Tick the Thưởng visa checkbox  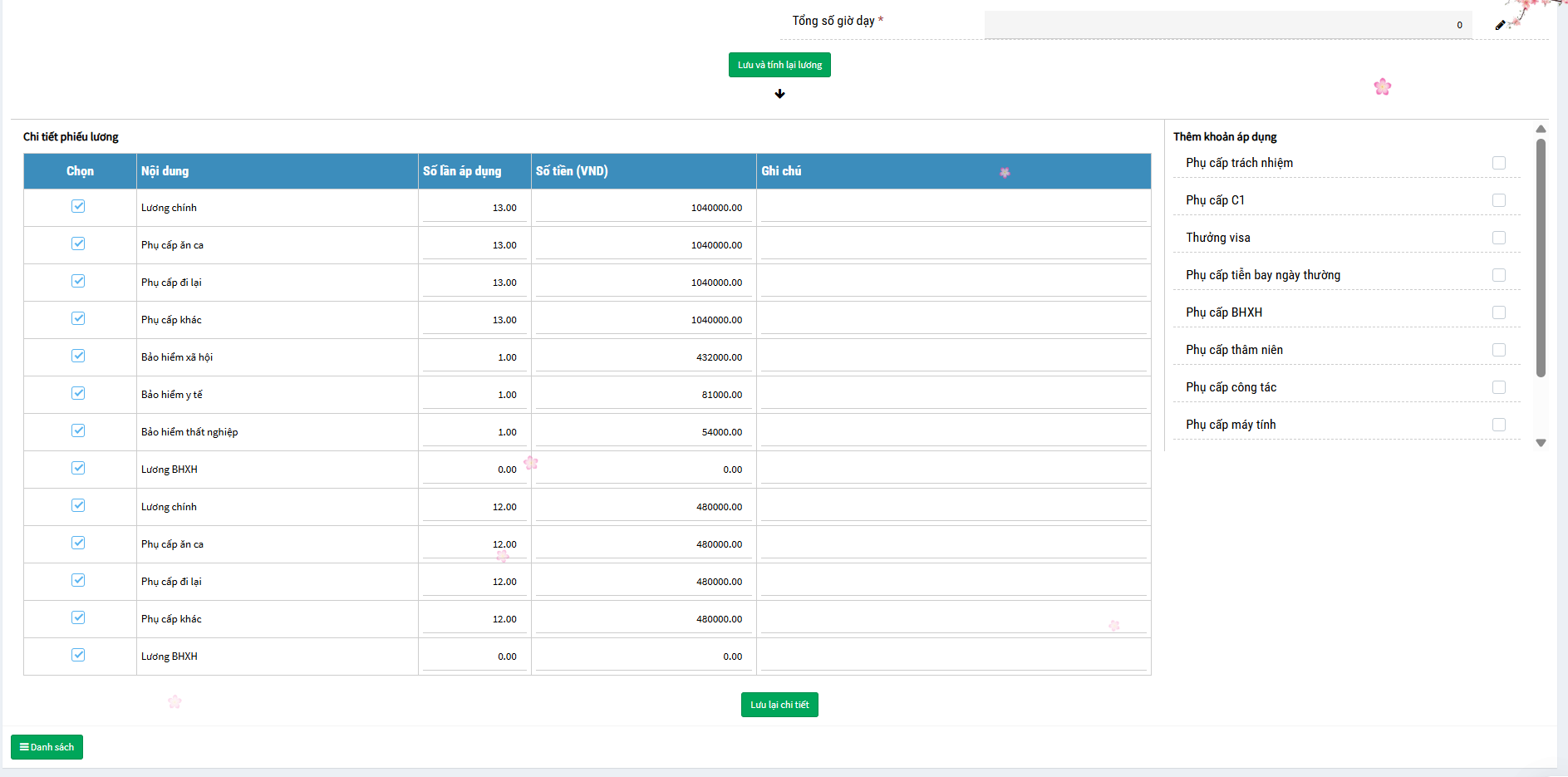click(1498, 238)
